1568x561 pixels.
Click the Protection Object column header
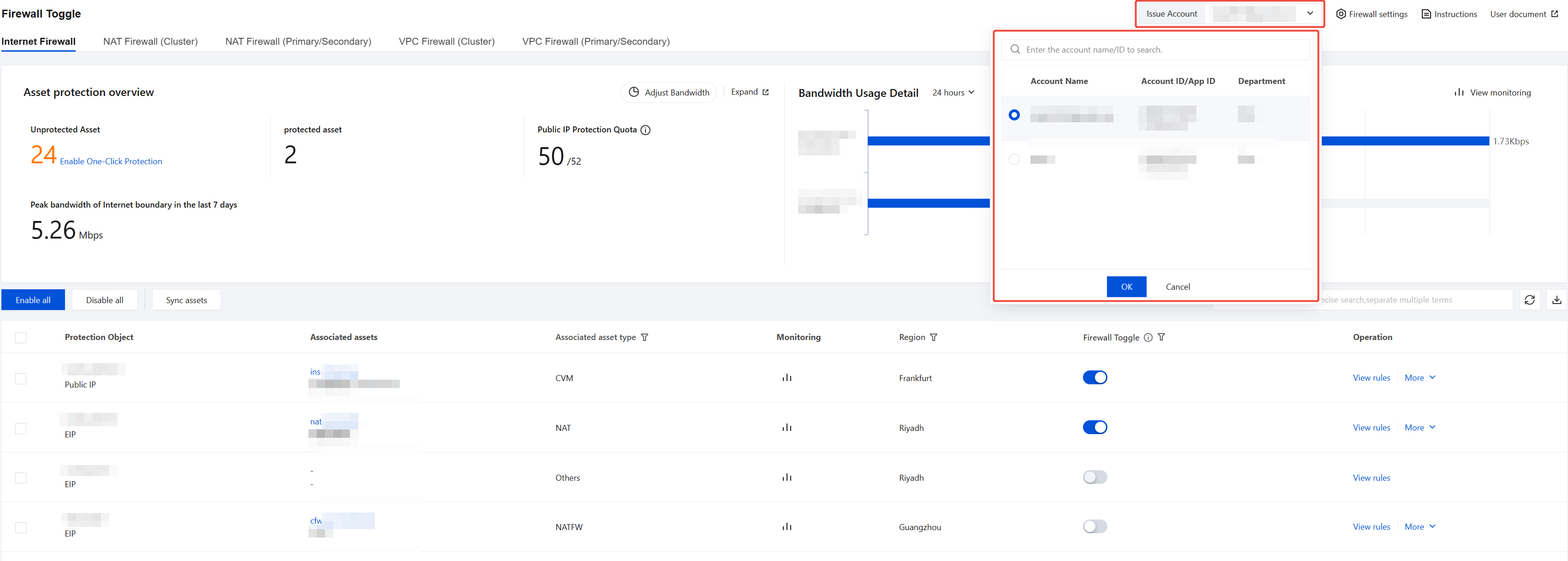(99, 337)
